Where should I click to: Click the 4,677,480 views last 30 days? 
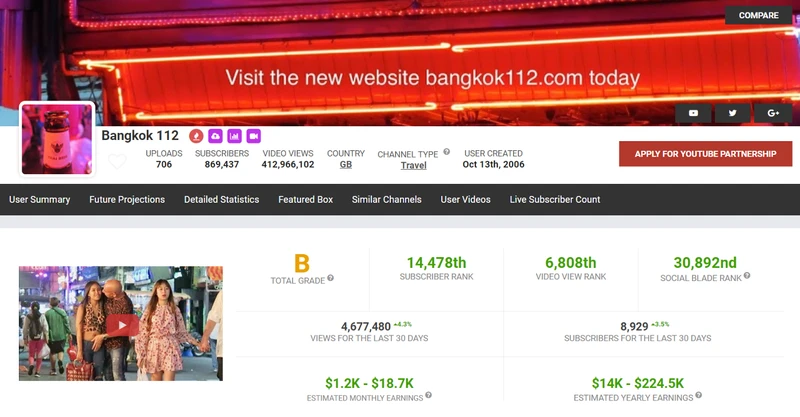pyautogui.click(x=366, y=327)
